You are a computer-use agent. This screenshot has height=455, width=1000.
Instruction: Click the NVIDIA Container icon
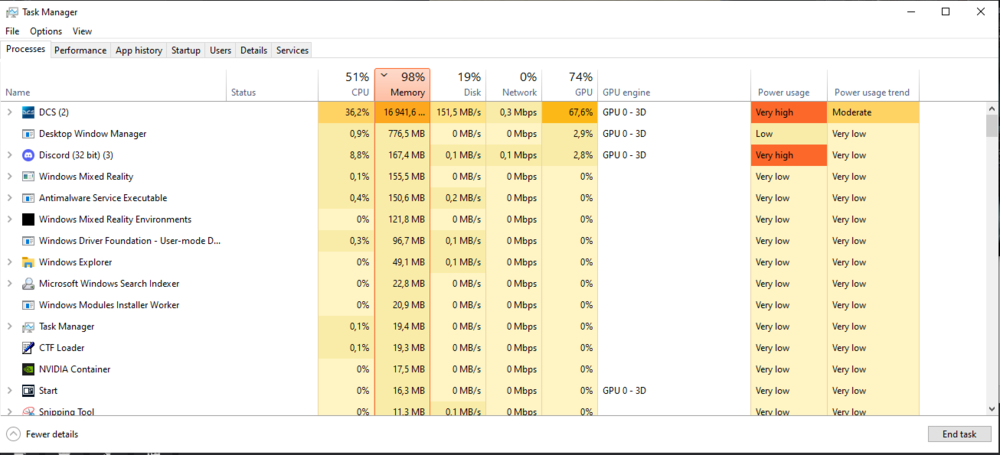28,369
